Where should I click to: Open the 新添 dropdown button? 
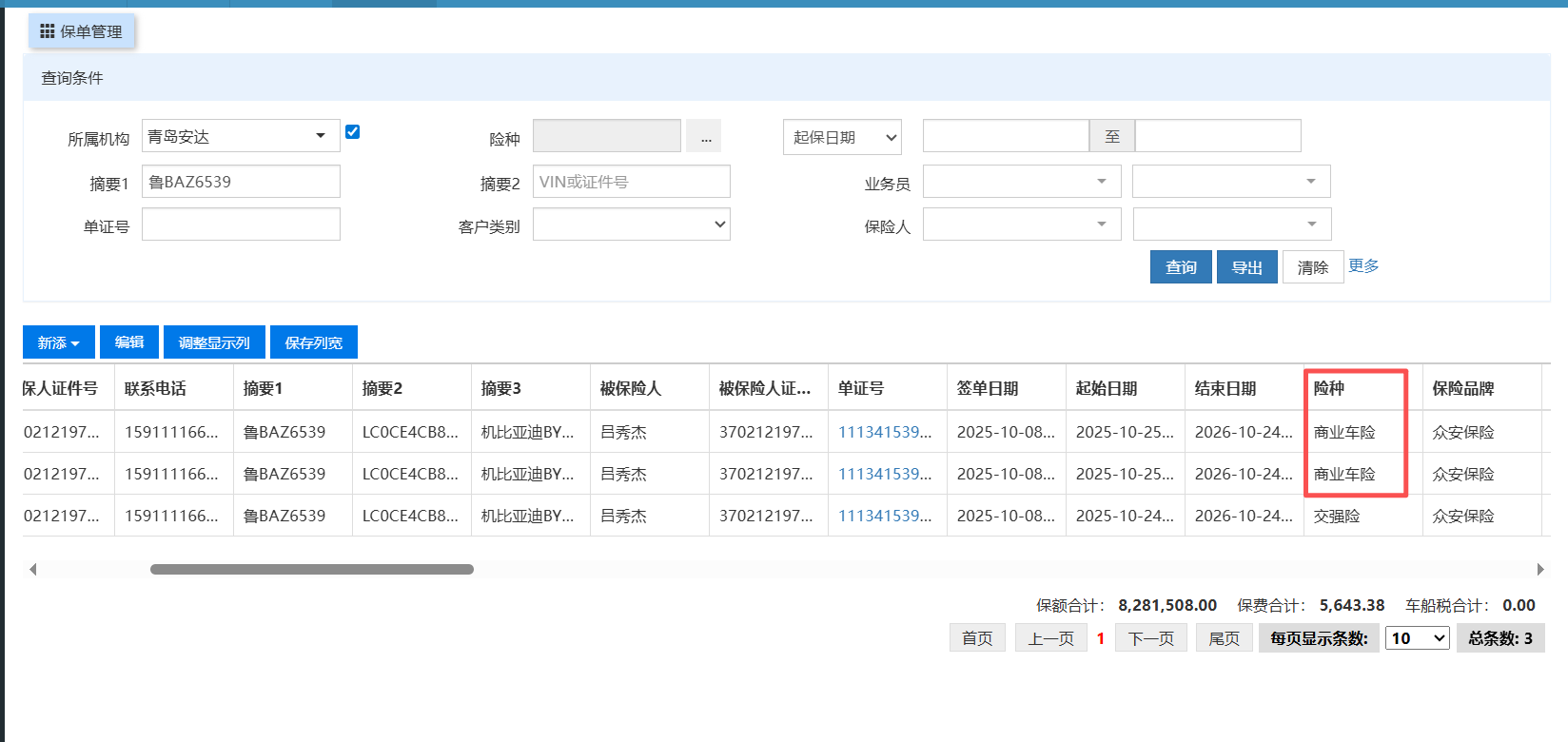(x=59, y=342)
